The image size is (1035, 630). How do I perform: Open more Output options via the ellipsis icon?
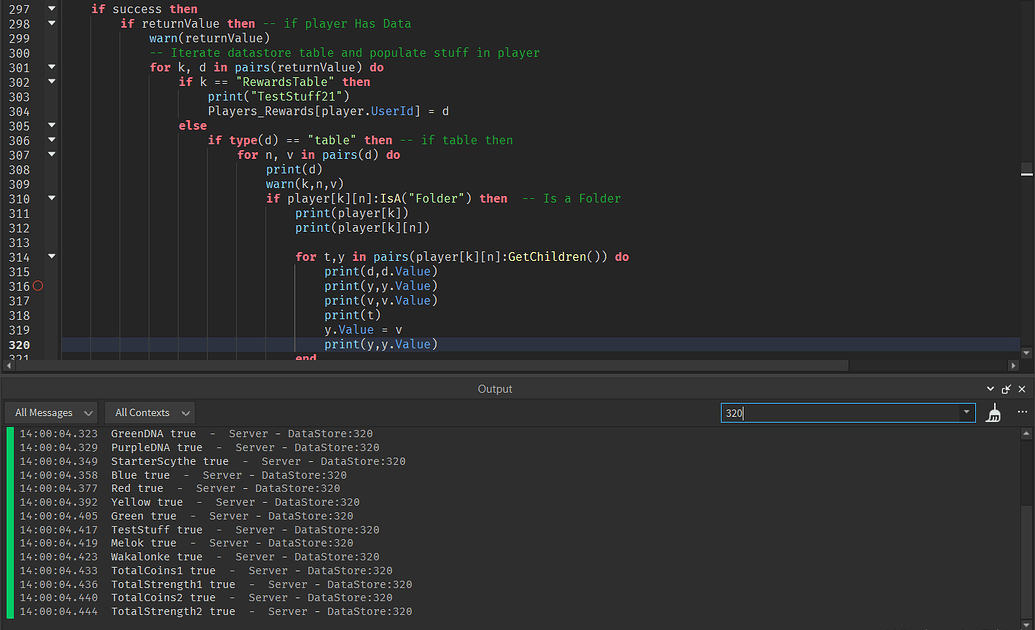(x=1022, y=412)
